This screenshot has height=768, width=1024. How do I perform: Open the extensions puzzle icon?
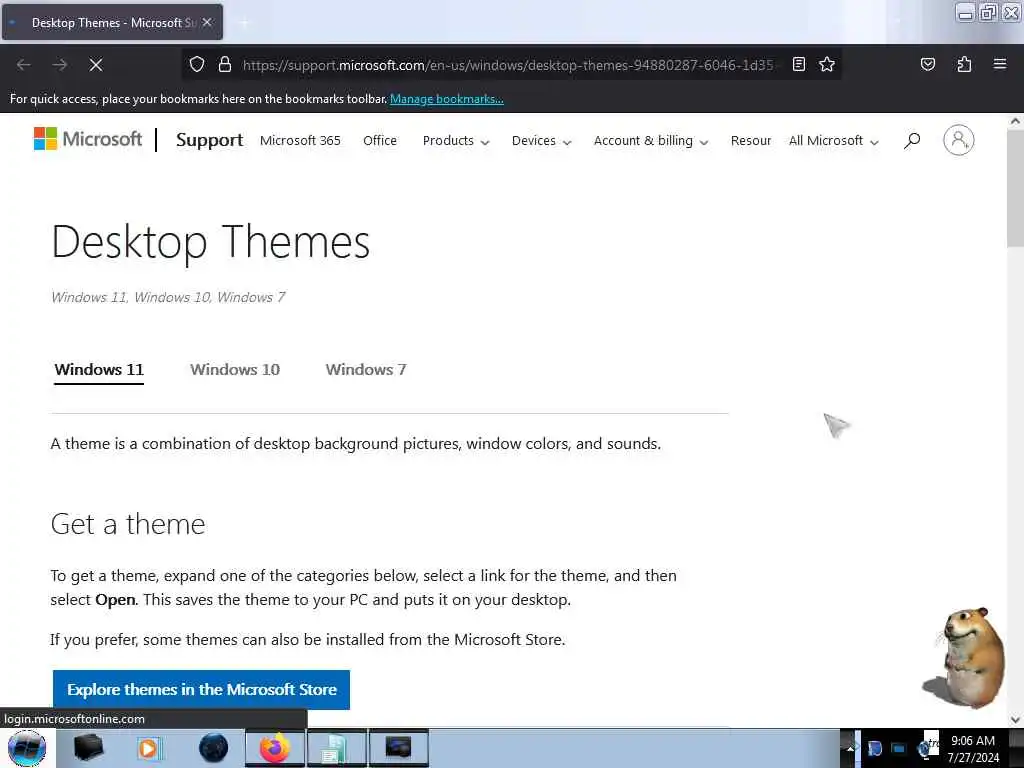click(964, 64)
